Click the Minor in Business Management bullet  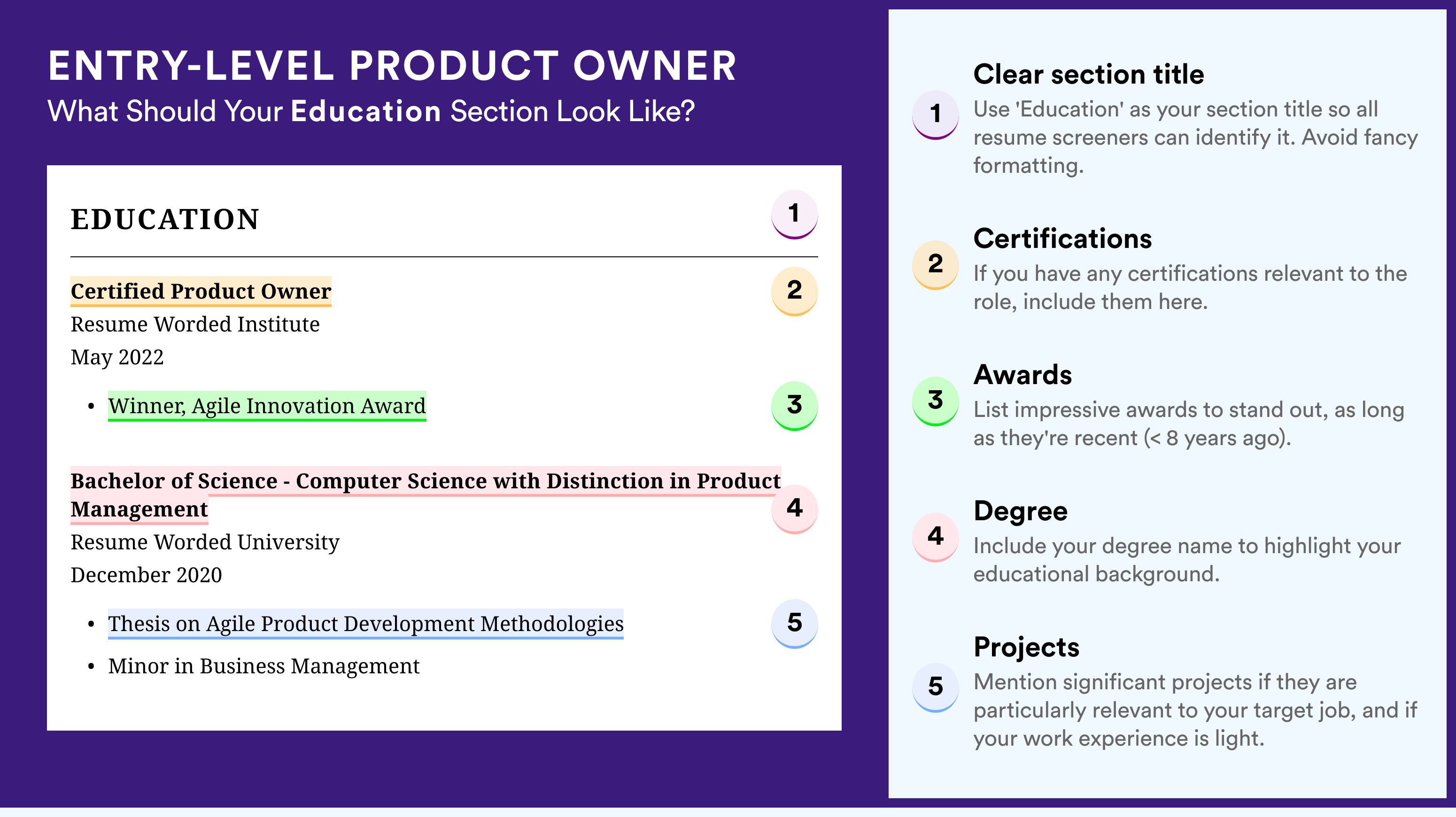263,666
